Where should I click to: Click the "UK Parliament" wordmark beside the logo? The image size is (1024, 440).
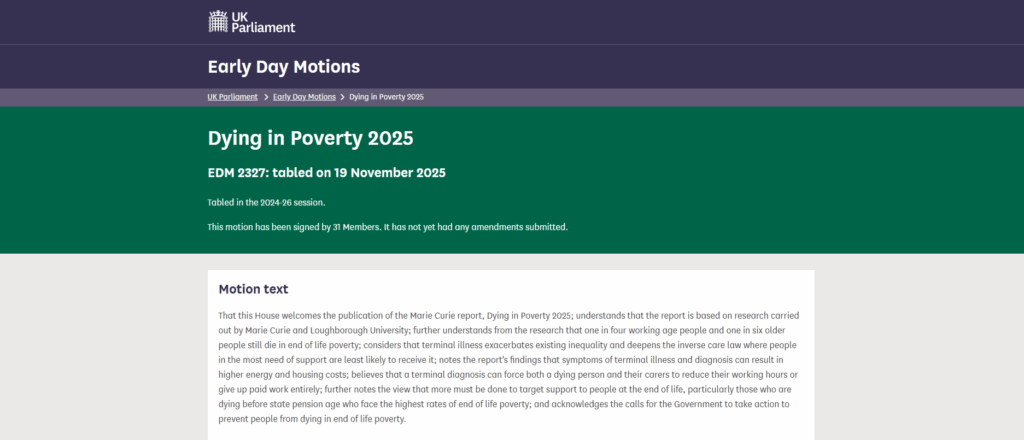[x=265, y=21]
